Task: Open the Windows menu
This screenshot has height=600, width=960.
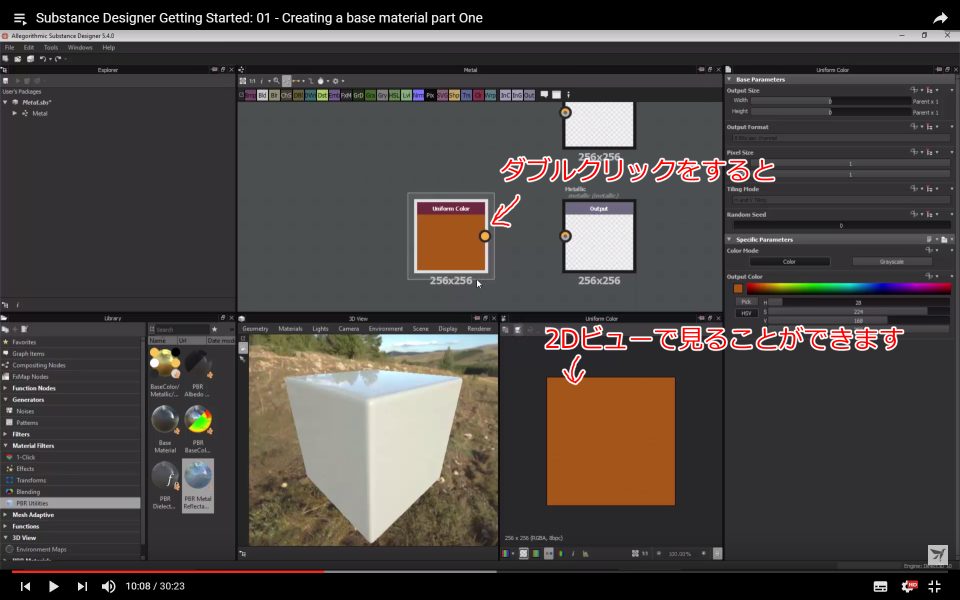Action: (80, 47)
